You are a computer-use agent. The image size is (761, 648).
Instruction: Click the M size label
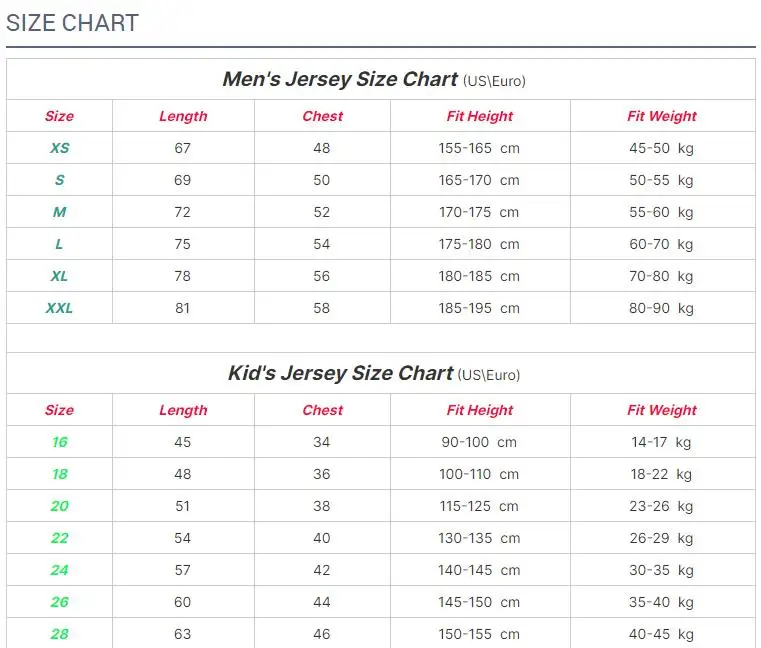pos(60,212)
